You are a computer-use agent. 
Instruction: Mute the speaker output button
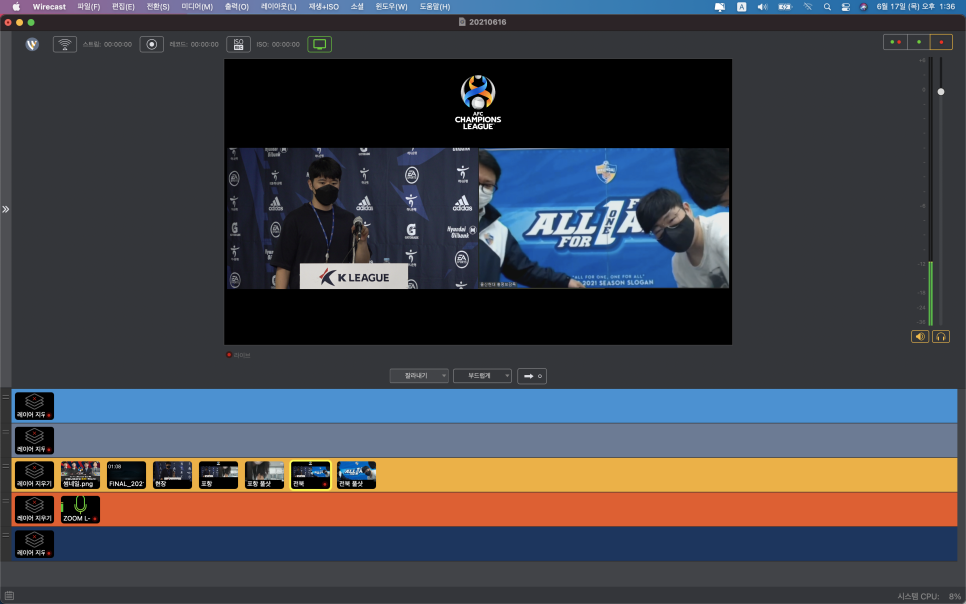point(920,337)
